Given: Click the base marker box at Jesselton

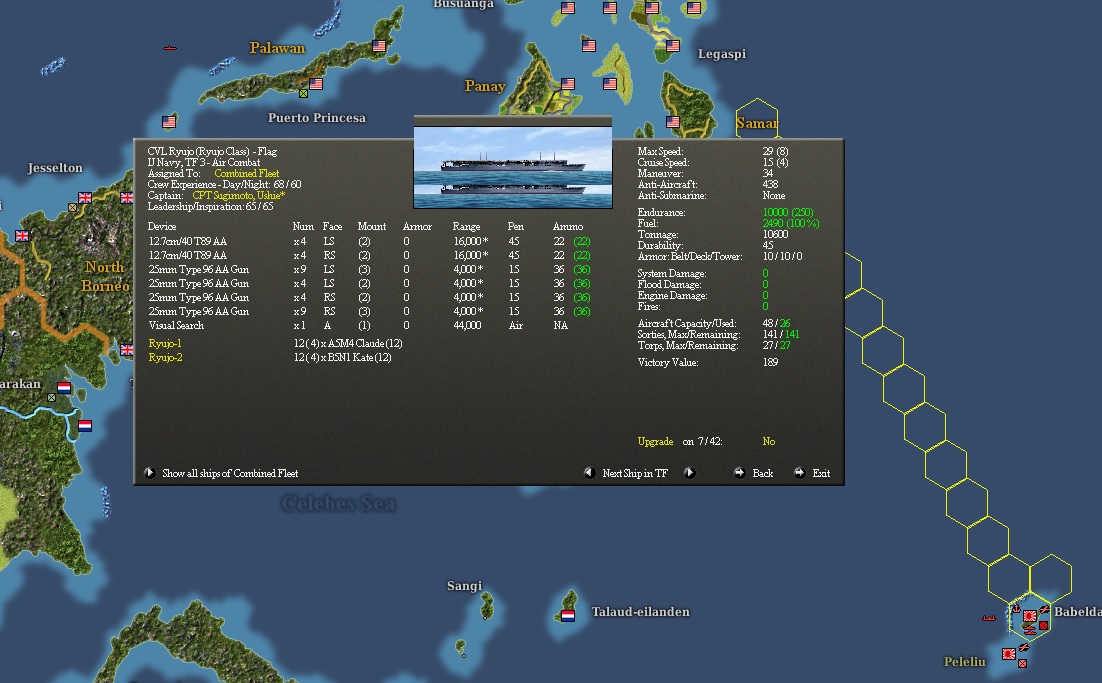Looking at the screenshot, I should (72, 207).
